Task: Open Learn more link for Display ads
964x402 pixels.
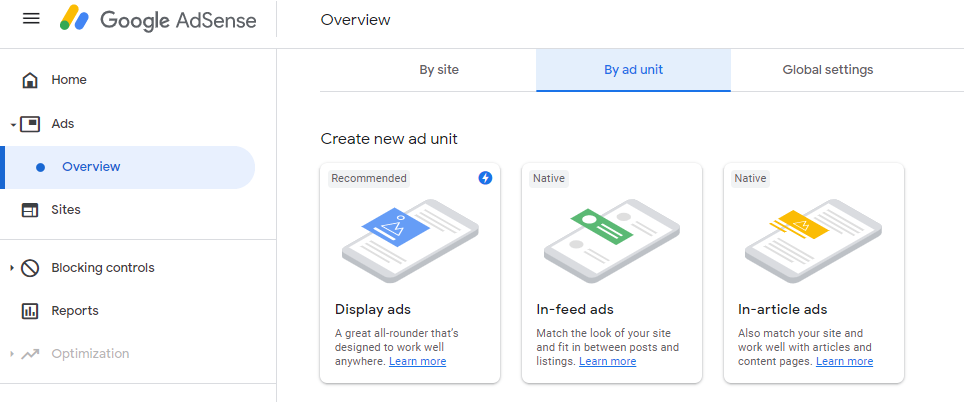Action: coord(417,361)
